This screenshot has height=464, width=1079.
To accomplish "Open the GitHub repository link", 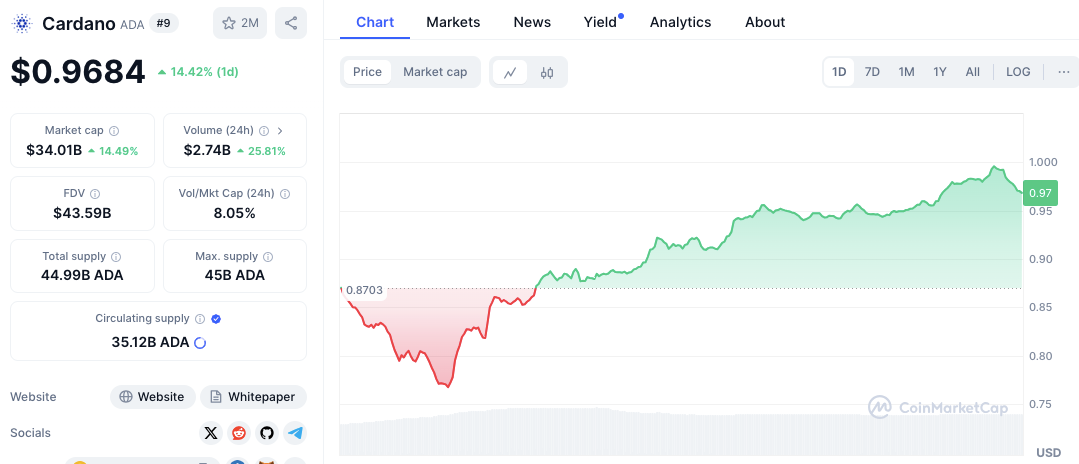I will coord(267,433).
